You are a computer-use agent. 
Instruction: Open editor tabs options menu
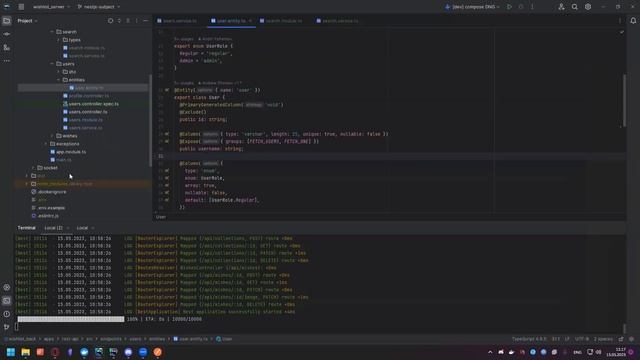coord(620,21)
